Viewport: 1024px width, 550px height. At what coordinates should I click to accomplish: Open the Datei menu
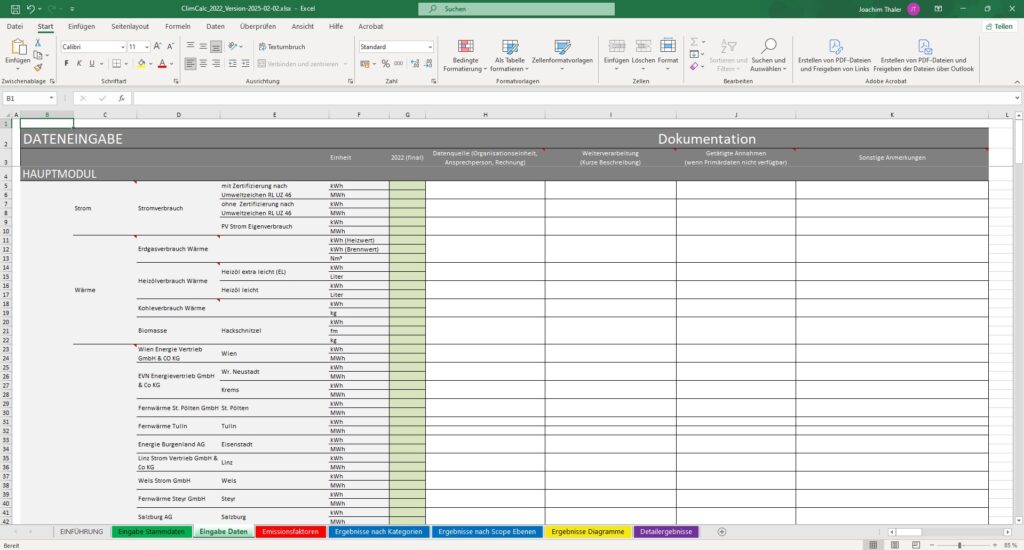point(14,27)
